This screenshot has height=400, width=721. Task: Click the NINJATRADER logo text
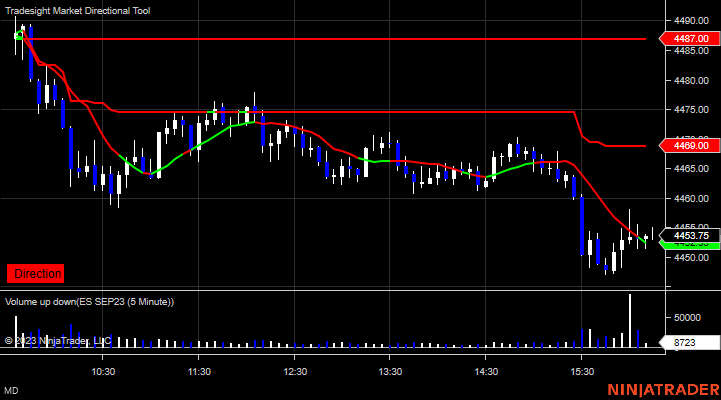pos(663,390)
